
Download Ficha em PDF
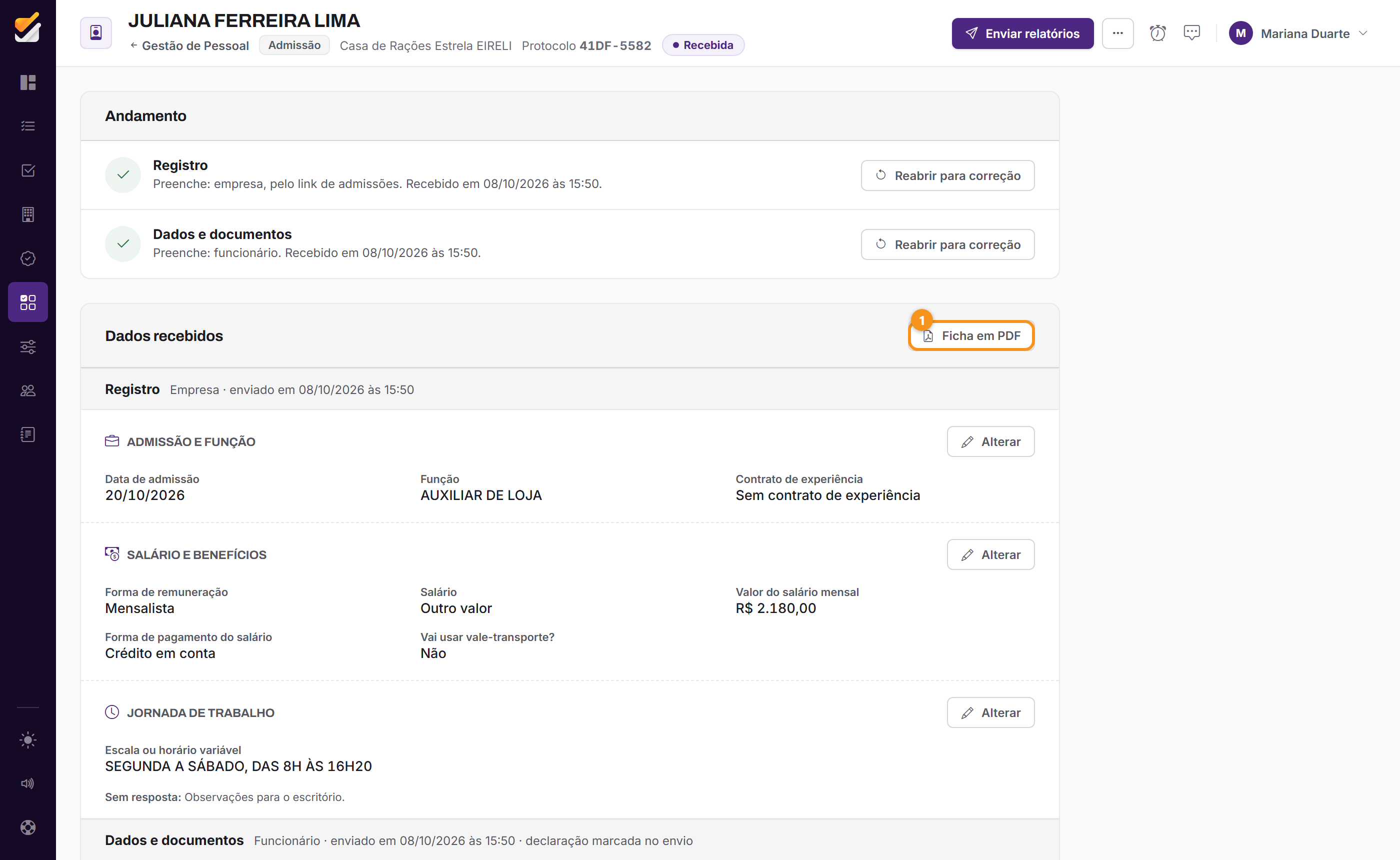971,336
